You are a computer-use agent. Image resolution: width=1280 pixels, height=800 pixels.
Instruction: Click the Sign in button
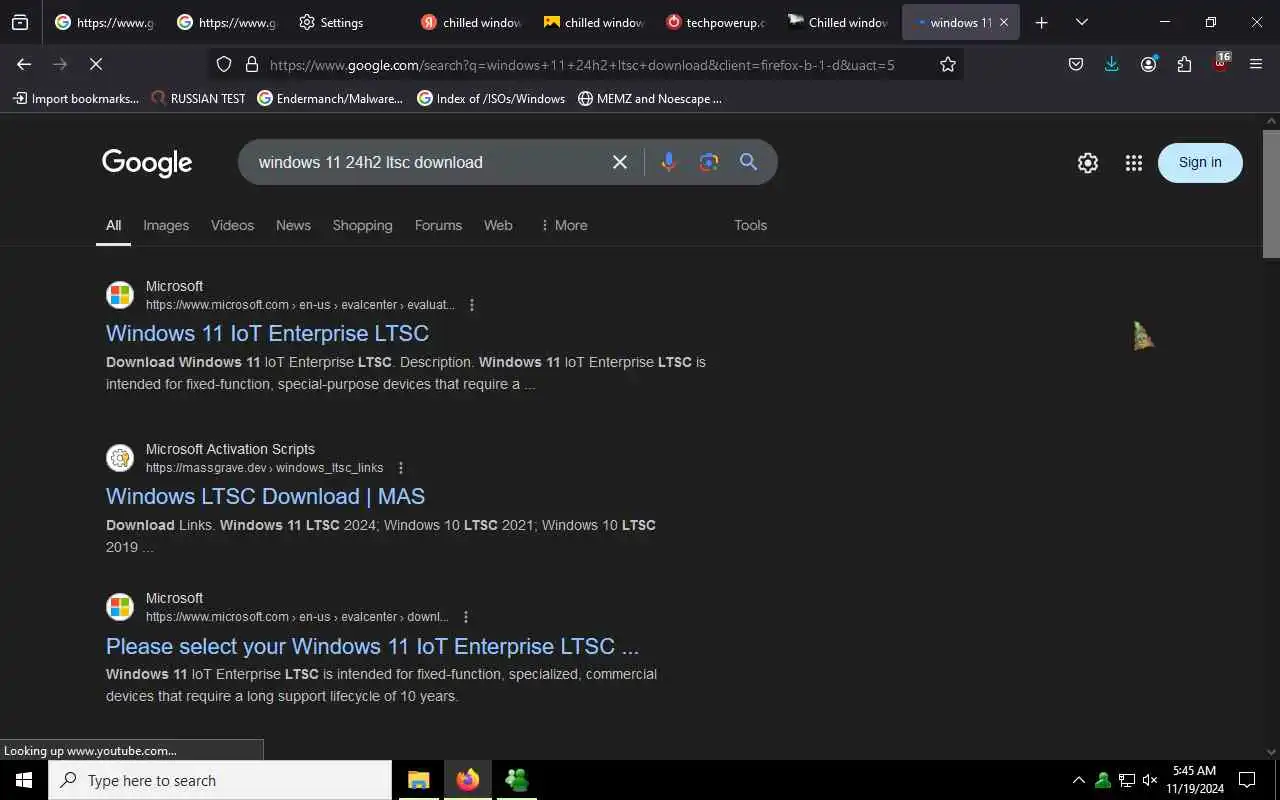1200,162
